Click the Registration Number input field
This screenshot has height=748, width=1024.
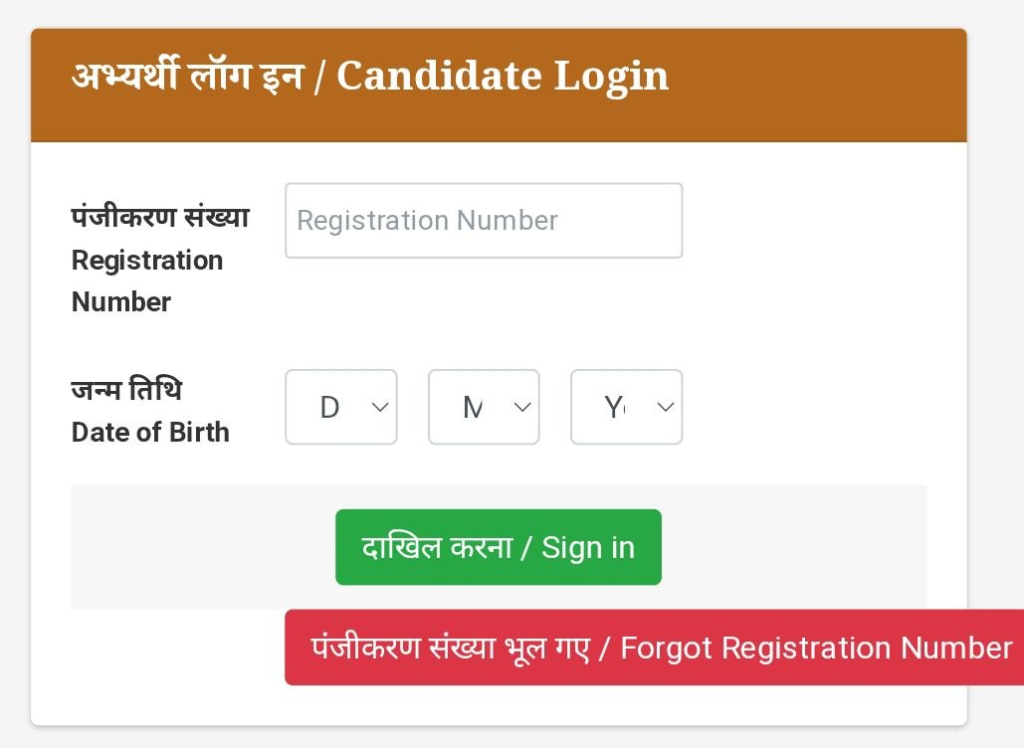[483, 220]
